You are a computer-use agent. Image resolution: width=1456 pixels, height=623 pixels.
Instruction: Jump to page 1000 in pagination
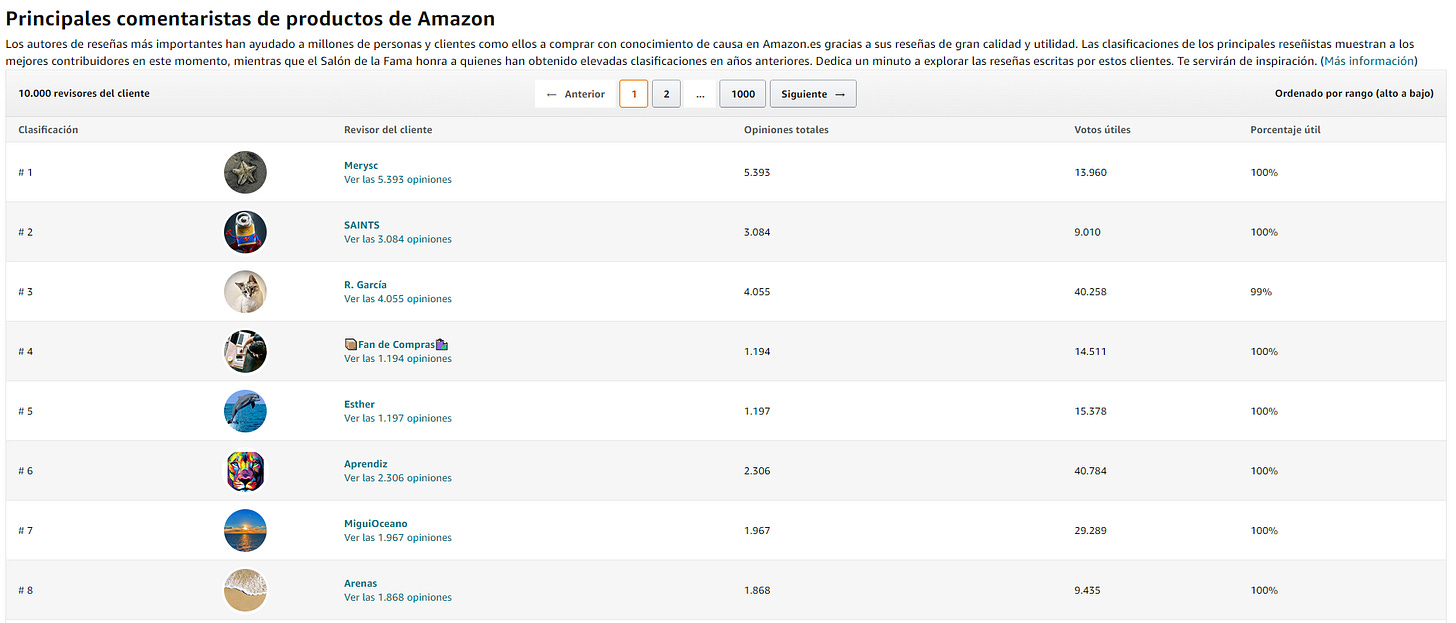(x=743, y=94)
